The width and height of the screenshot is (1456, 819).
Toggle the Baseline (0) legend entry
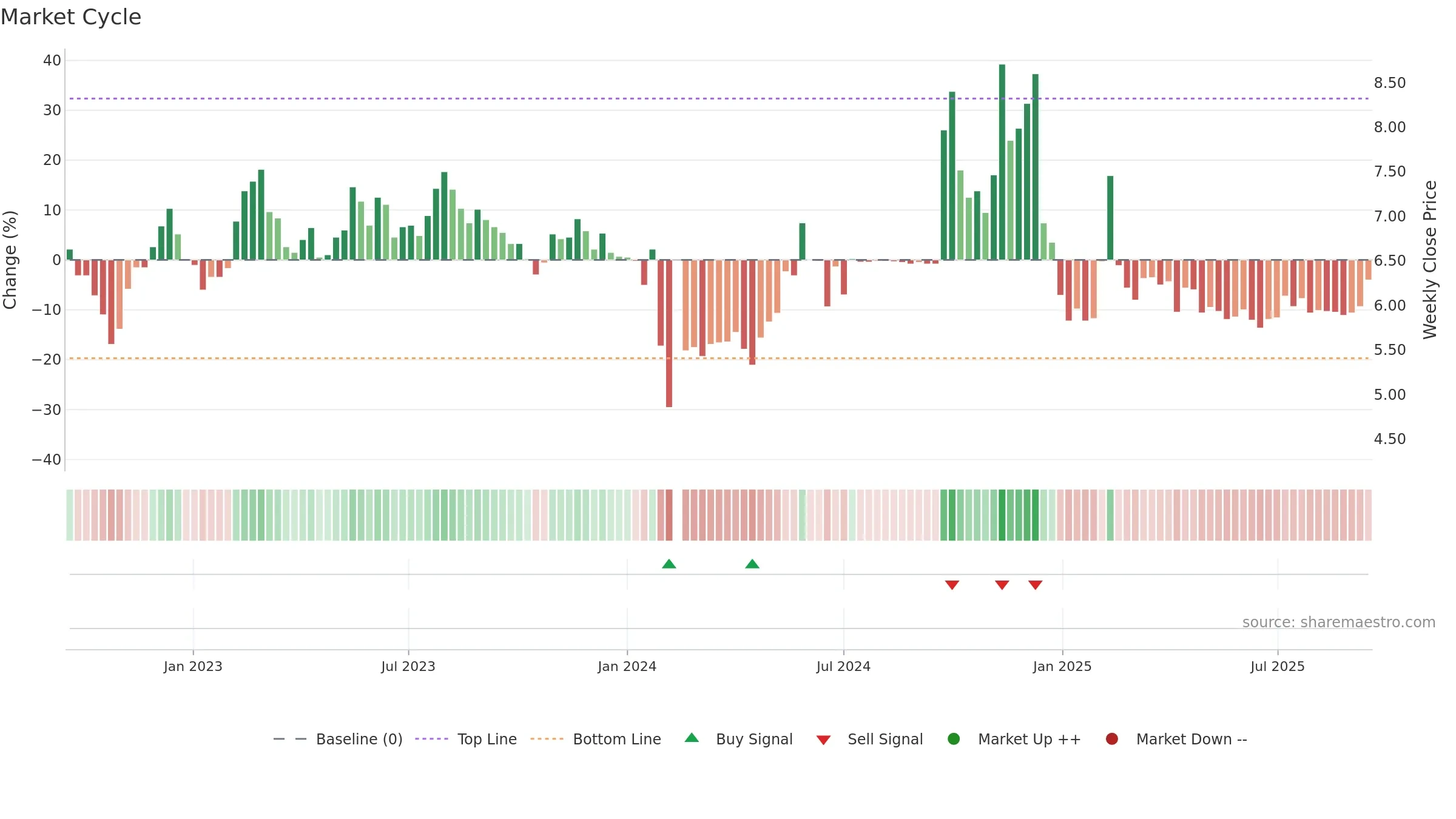(338, 739)
